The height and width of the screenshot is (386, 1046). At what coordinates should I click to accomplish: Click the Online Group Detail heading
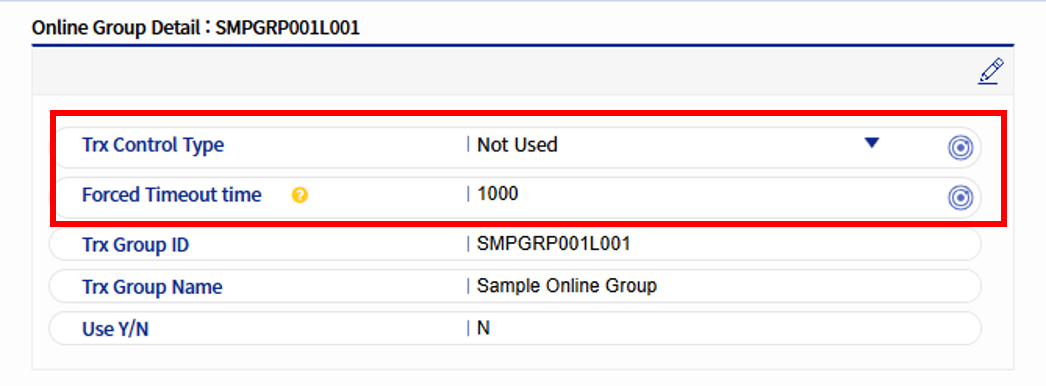pyautogui.click(x=196, y=28)
